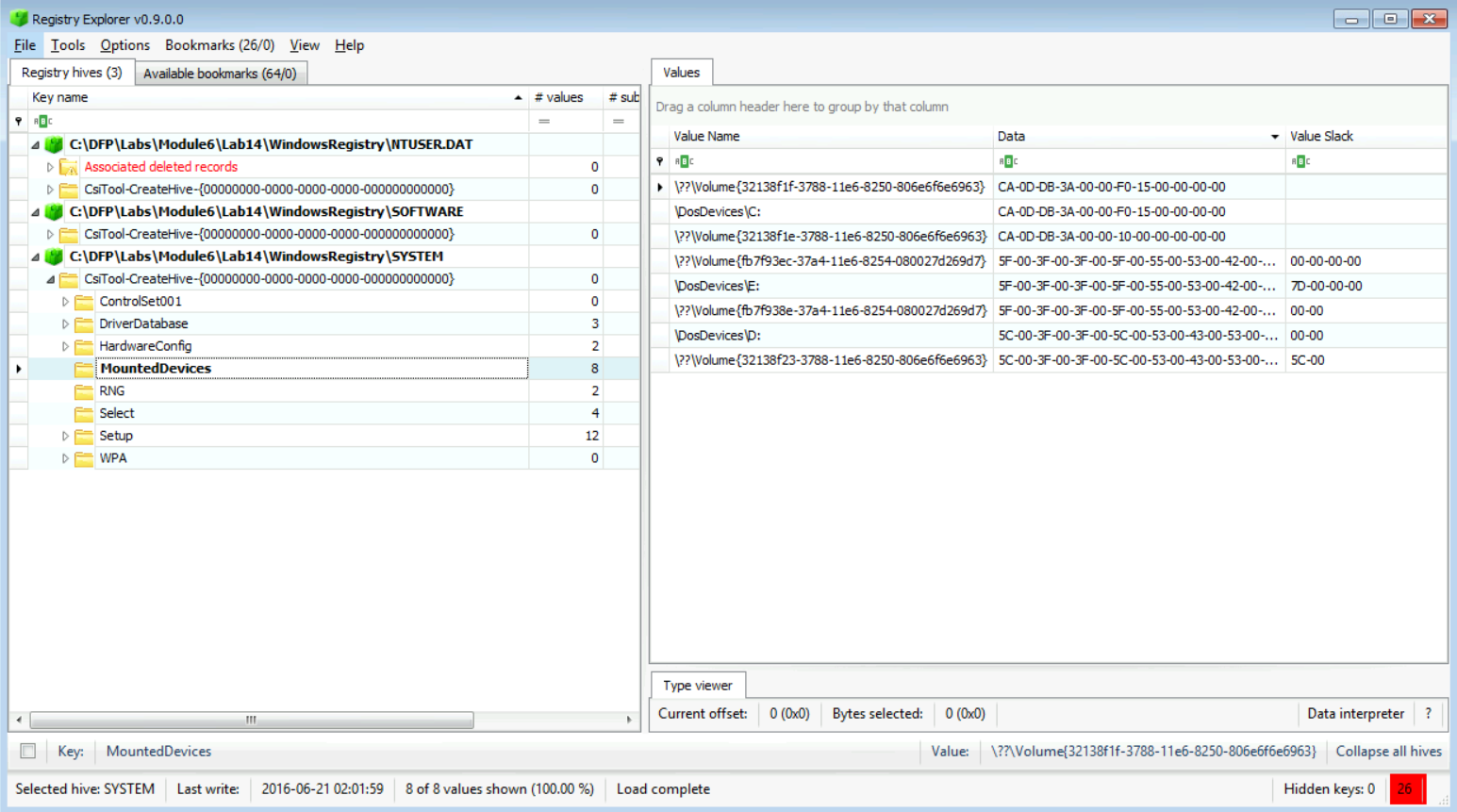Click the WPA folder icon
The image size is (1457, 812).
point(84,458)
